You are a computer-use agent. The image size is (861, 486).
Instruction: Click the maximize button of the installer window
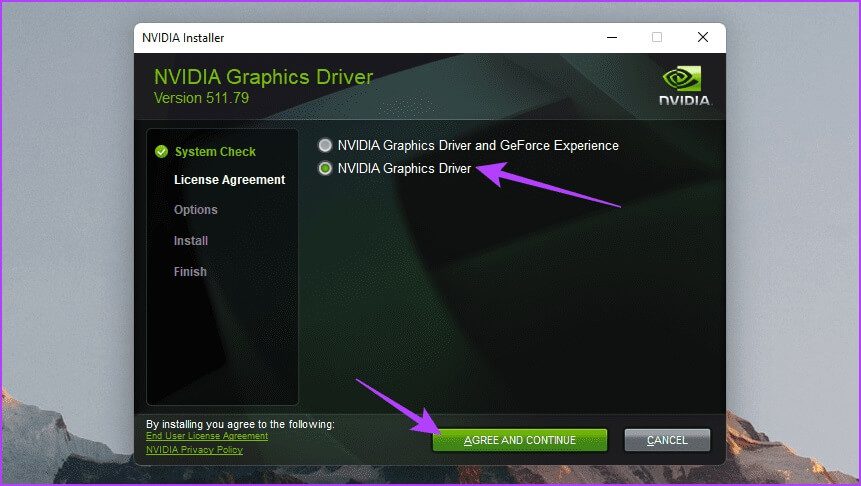click(657, 37)
